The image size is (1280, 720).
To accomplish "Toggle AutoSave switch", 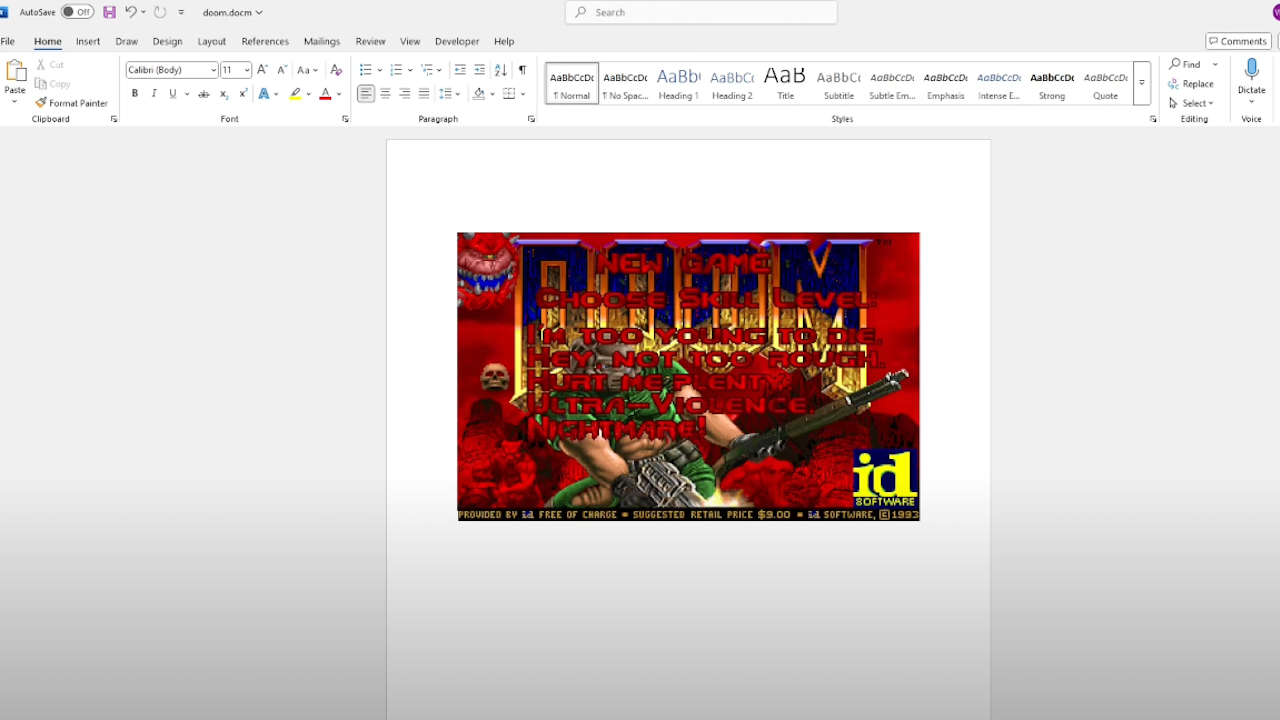I will tap(77, 12).
